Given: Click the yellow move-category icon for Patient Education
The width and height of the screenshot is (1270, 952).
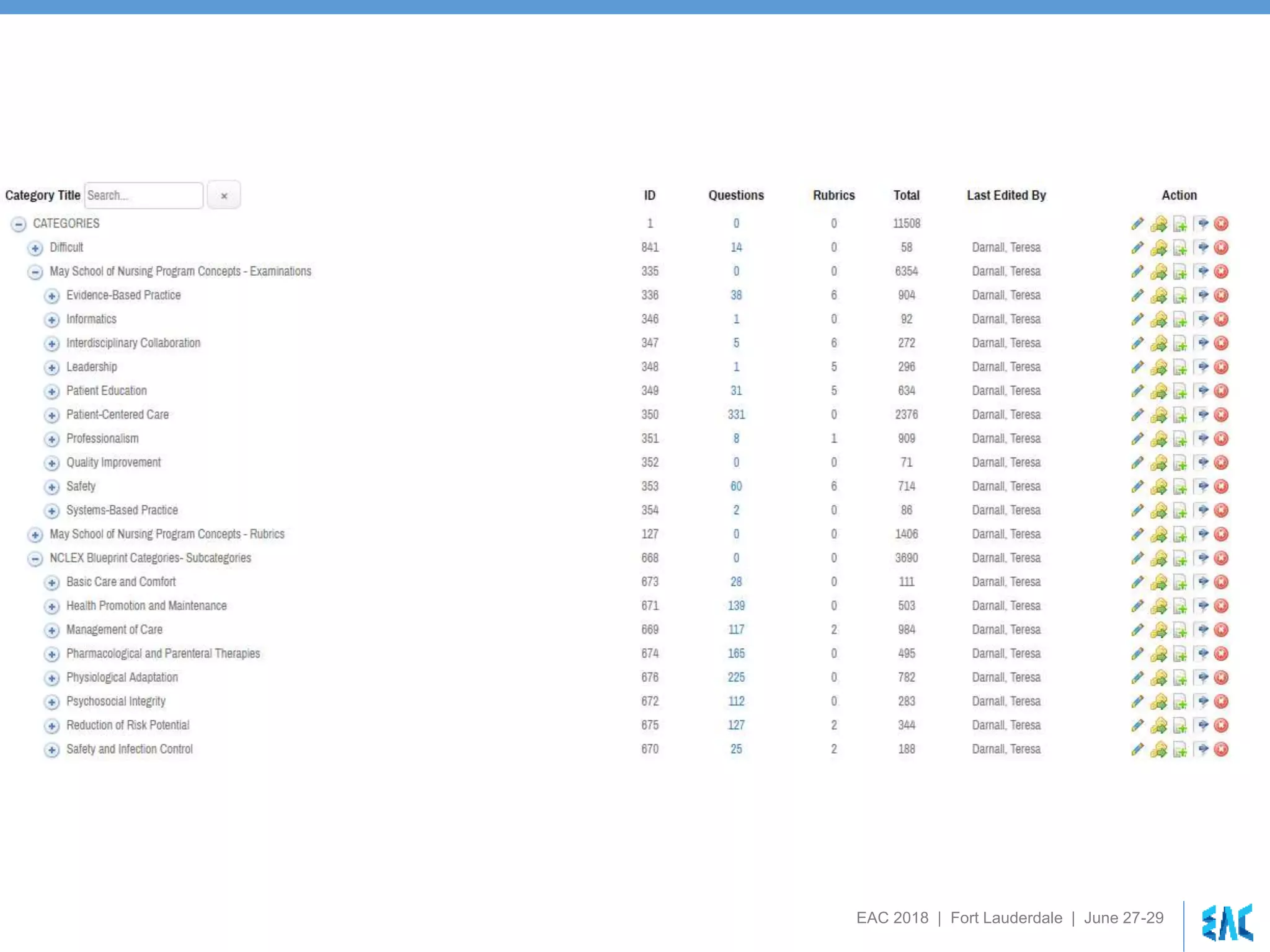Looking at the screenshot, I should tap(1158, 392).
